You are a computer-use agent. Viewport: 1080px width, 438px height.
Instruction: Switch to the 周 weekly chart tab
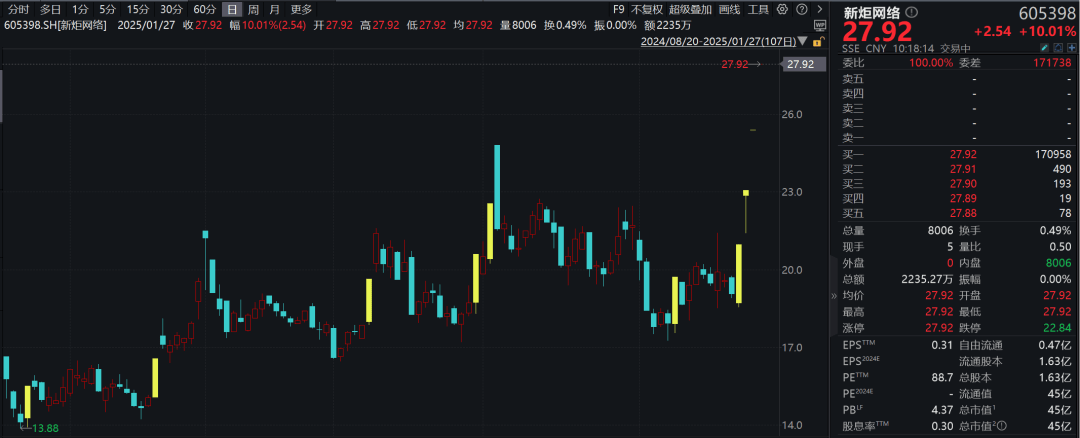click(x=253, y=10)
